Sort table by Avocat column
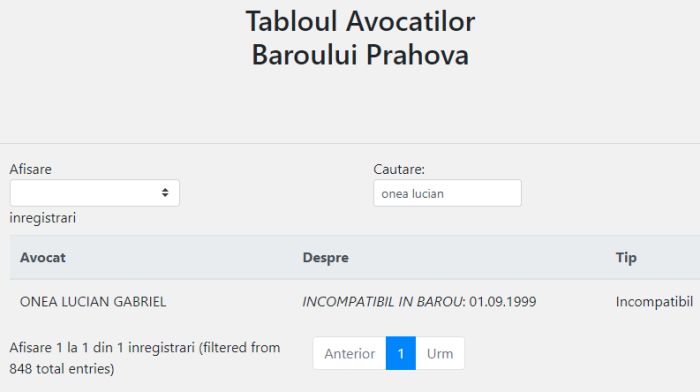This screenshot has width=700, height=392. [43, 258]
